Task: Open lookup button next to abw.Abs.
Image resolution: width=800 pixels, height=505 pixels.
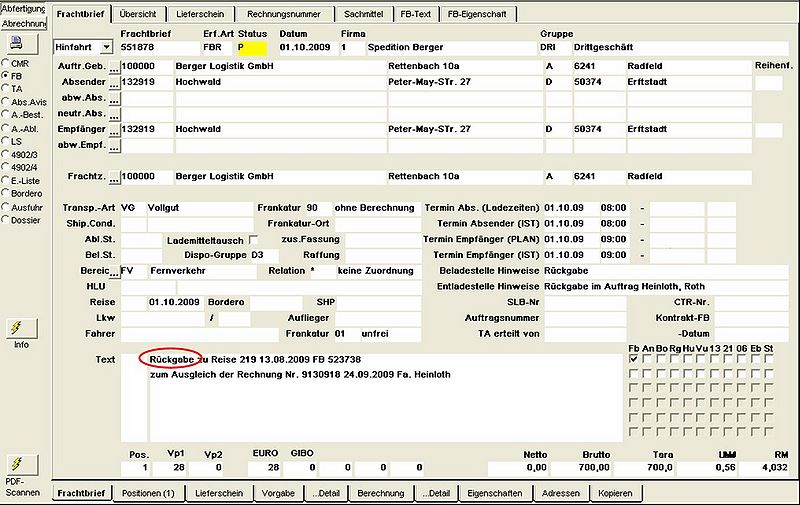Action: (x=114, y=98)
